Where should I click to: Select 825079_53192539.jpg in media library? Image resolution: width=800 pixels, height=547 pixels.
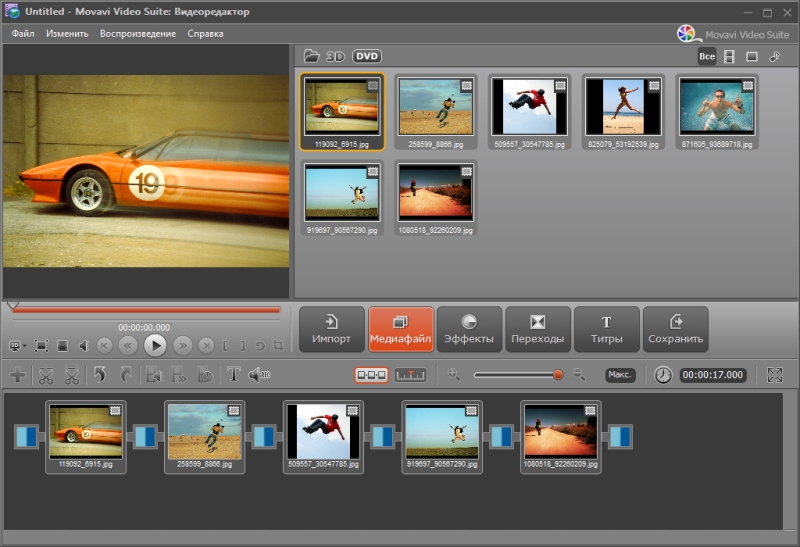click(623, 112)
